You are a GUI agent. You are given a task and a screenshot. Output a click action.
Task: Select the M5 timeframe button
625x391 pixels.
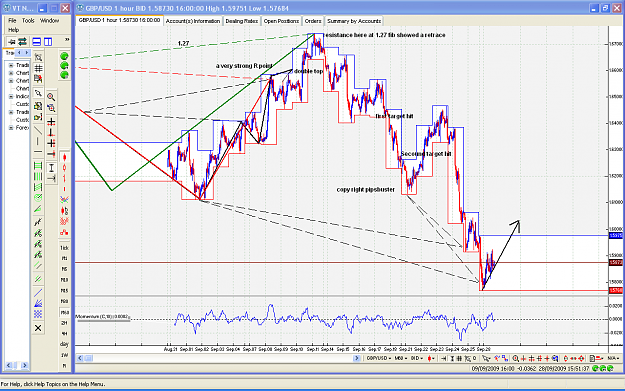tap(64, 269)
